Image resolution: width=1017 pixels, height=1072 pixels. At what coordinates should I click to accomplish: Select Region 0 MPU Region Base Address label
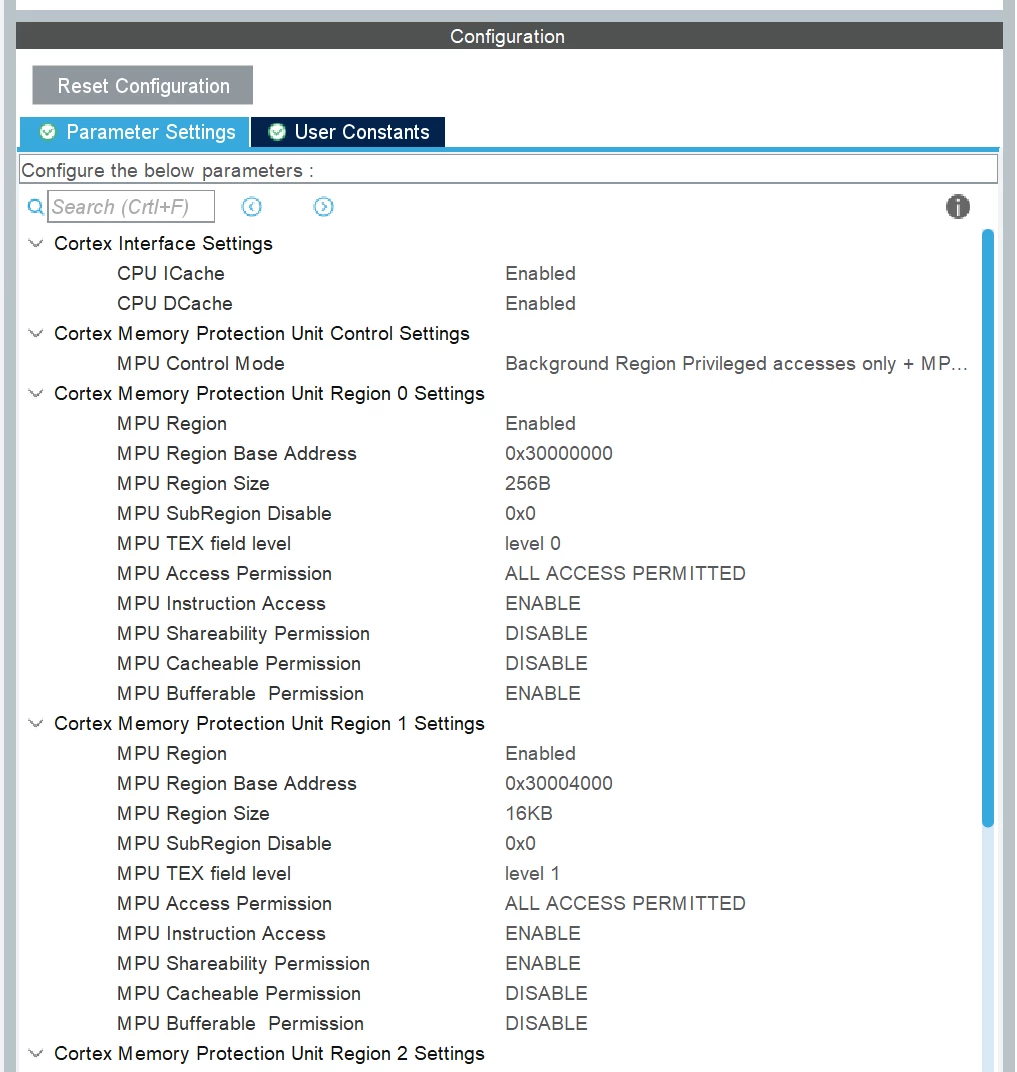pyautogui.click(x=236, y=453)
